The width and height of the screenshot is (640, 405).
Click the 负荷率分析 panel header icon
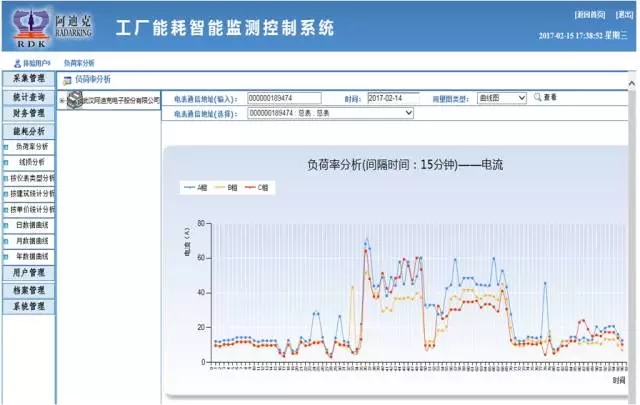point(67,79)
